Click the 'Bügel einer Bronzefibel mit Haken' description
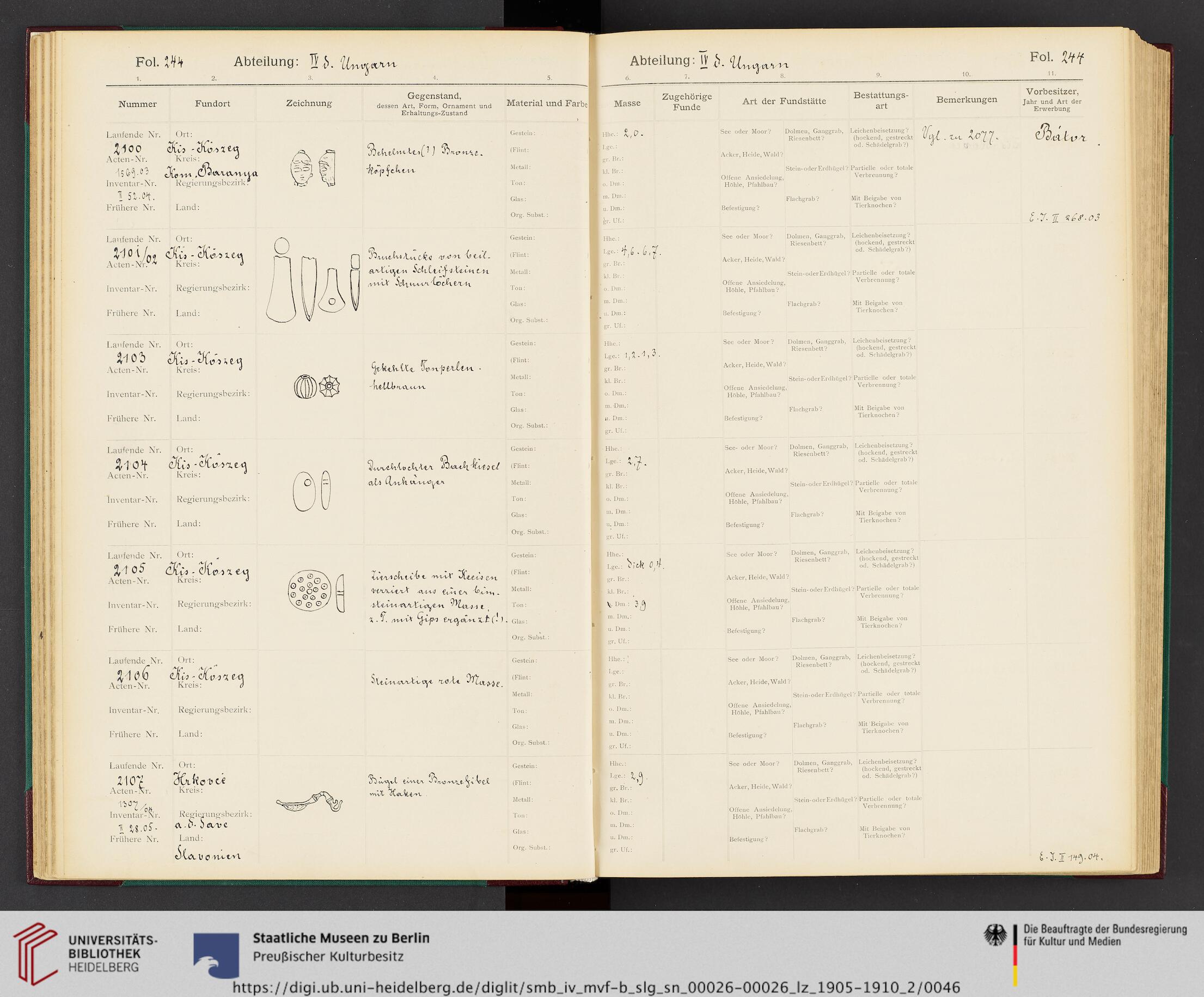Screen dimensions: 1204x997 (x=430, y=787)
